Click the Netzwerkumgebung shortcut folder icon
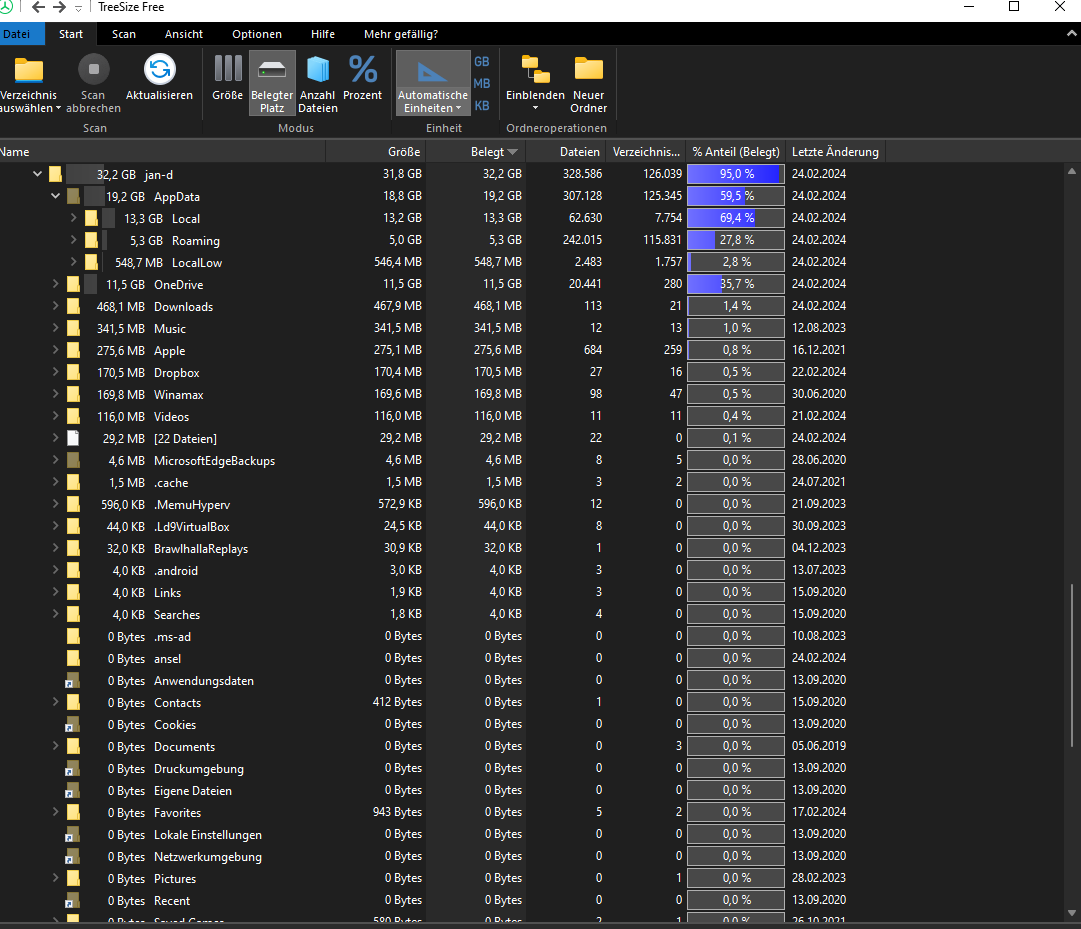 [x=72, y=857]
